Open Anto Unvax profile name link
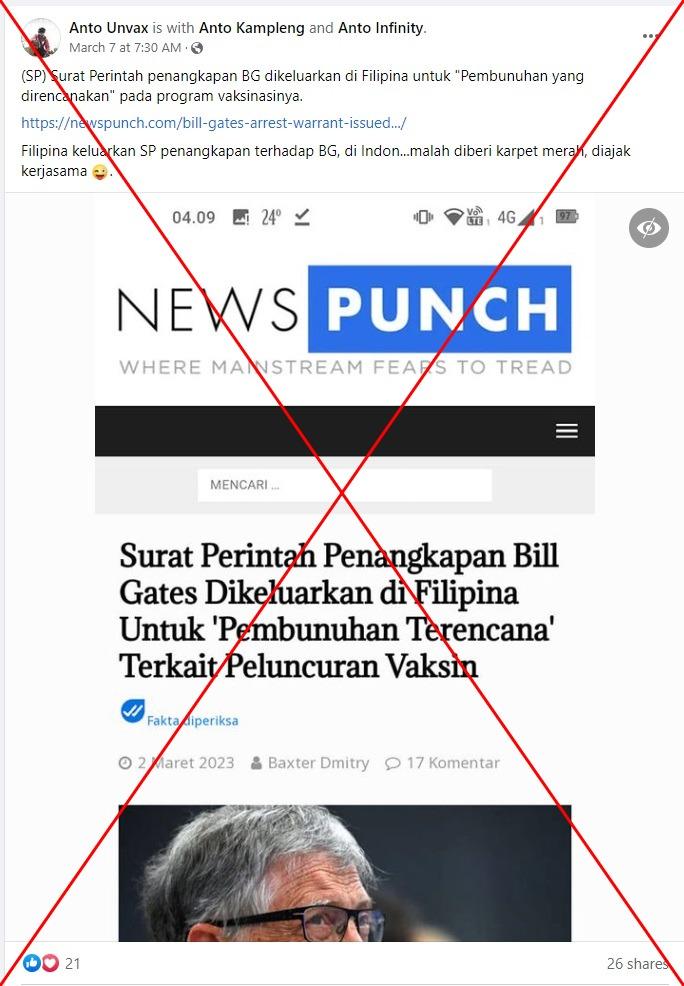Screen dimensions: 684x986 point(109,28)
